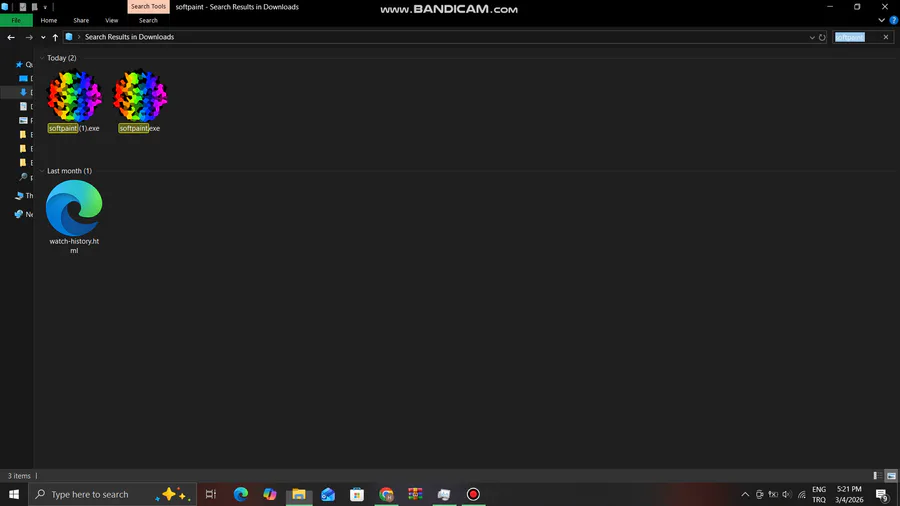Select Desktop icon in navigation pane

click(23, 79)
